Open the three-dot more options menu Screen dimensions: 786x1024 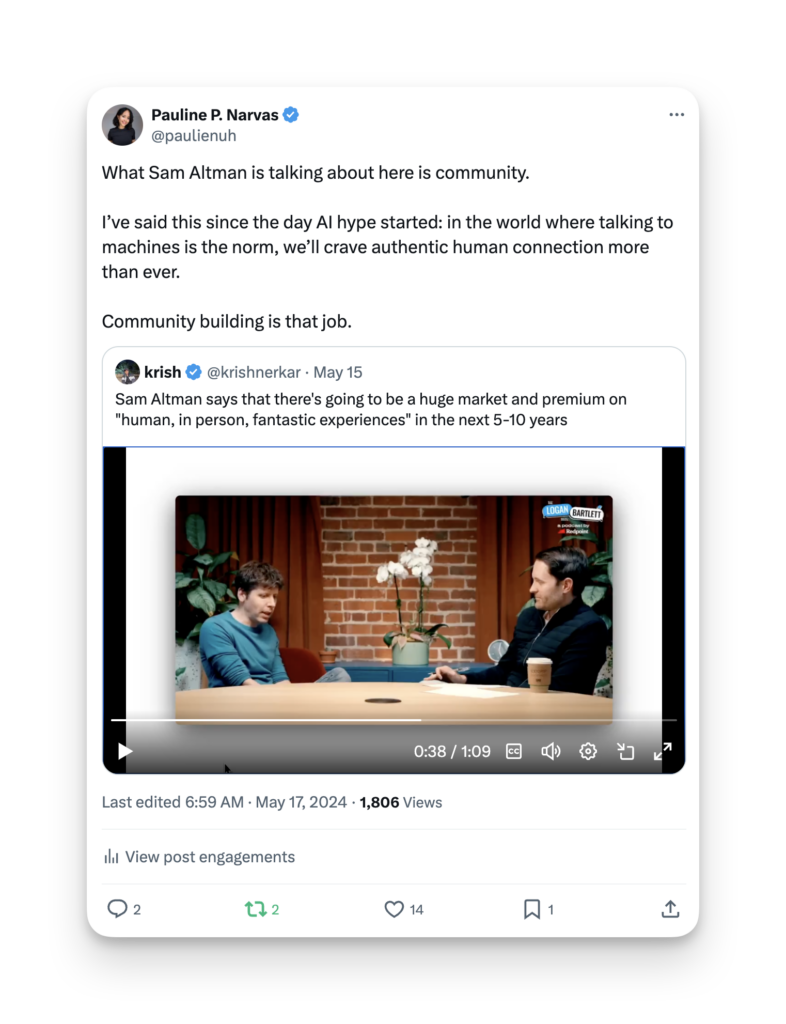677,115
